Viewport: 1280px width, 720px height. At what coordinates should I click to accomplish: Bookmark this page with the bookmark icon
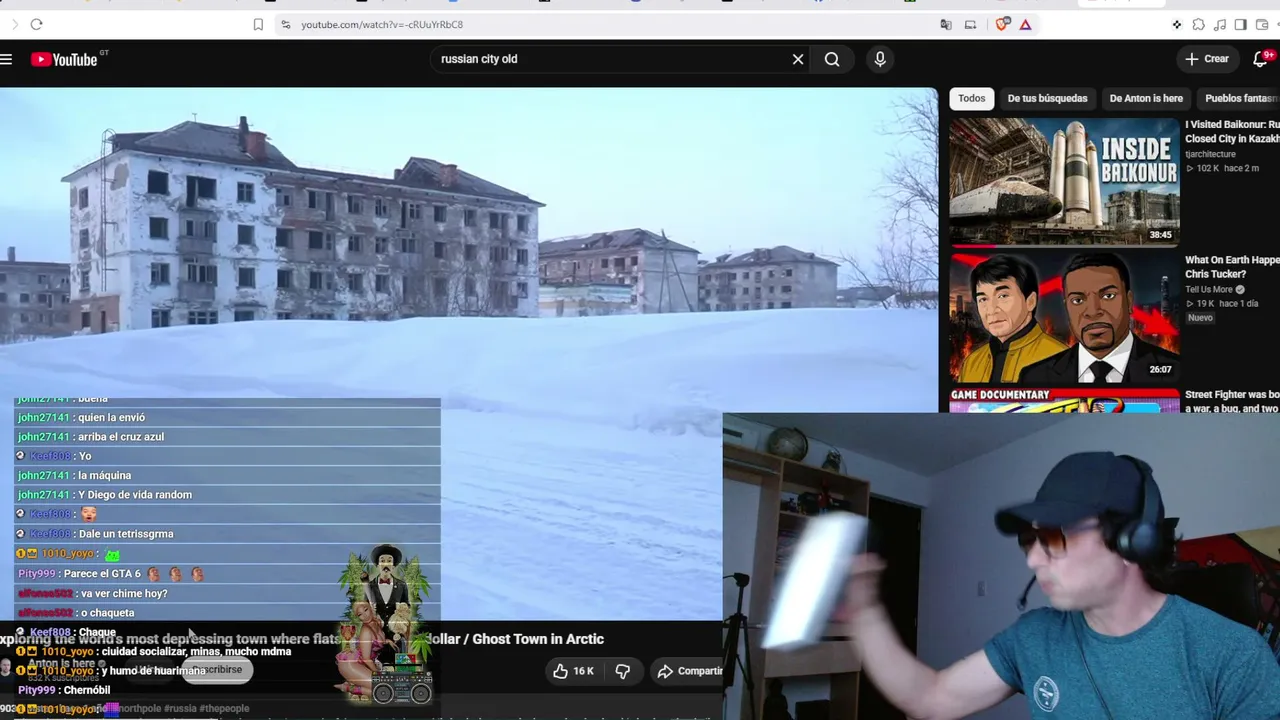tap(258, 24)
